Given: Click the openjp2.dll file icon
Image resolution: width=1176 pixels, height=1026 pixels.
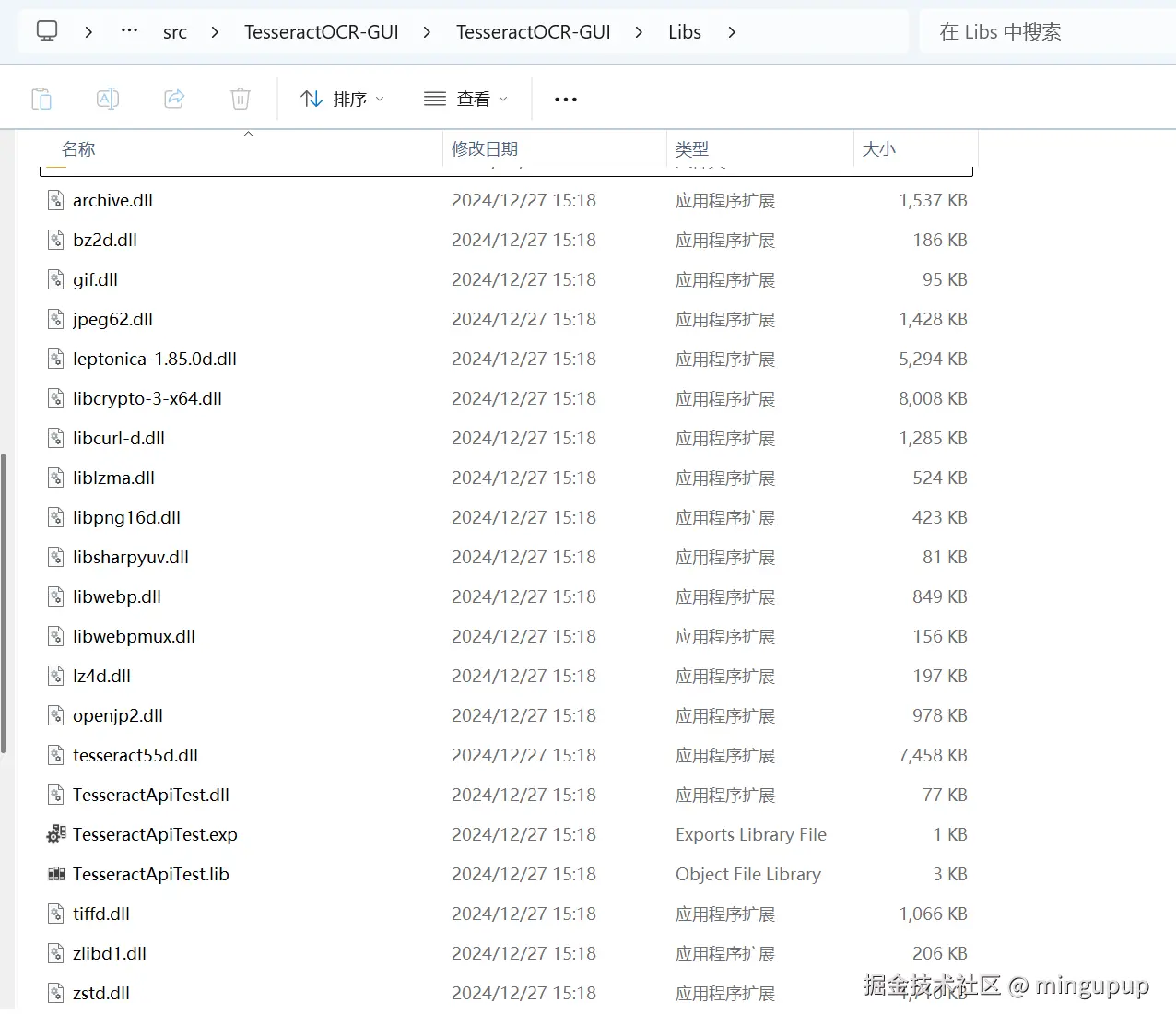Looking at the screenshot, I should [x=56, y=715].
